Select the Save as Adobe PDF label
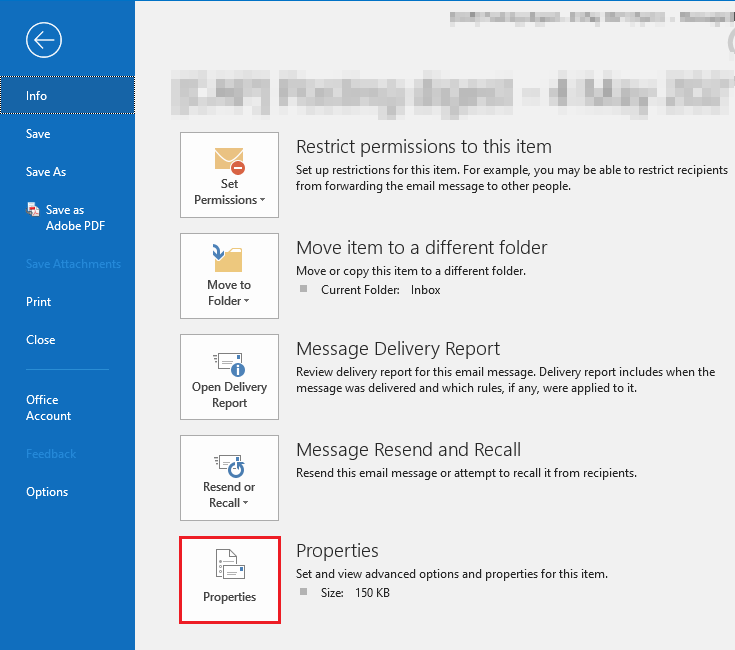735x650 pixels. coord(75,218)
